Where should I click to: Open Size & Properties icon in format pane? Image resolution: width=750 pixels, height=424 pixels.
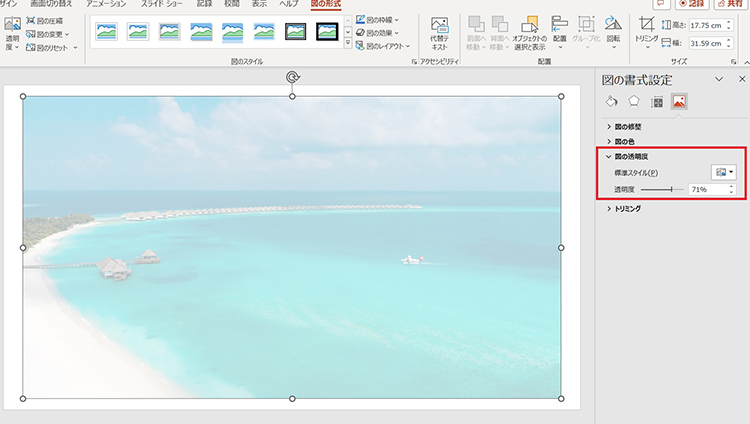(657, 101)
